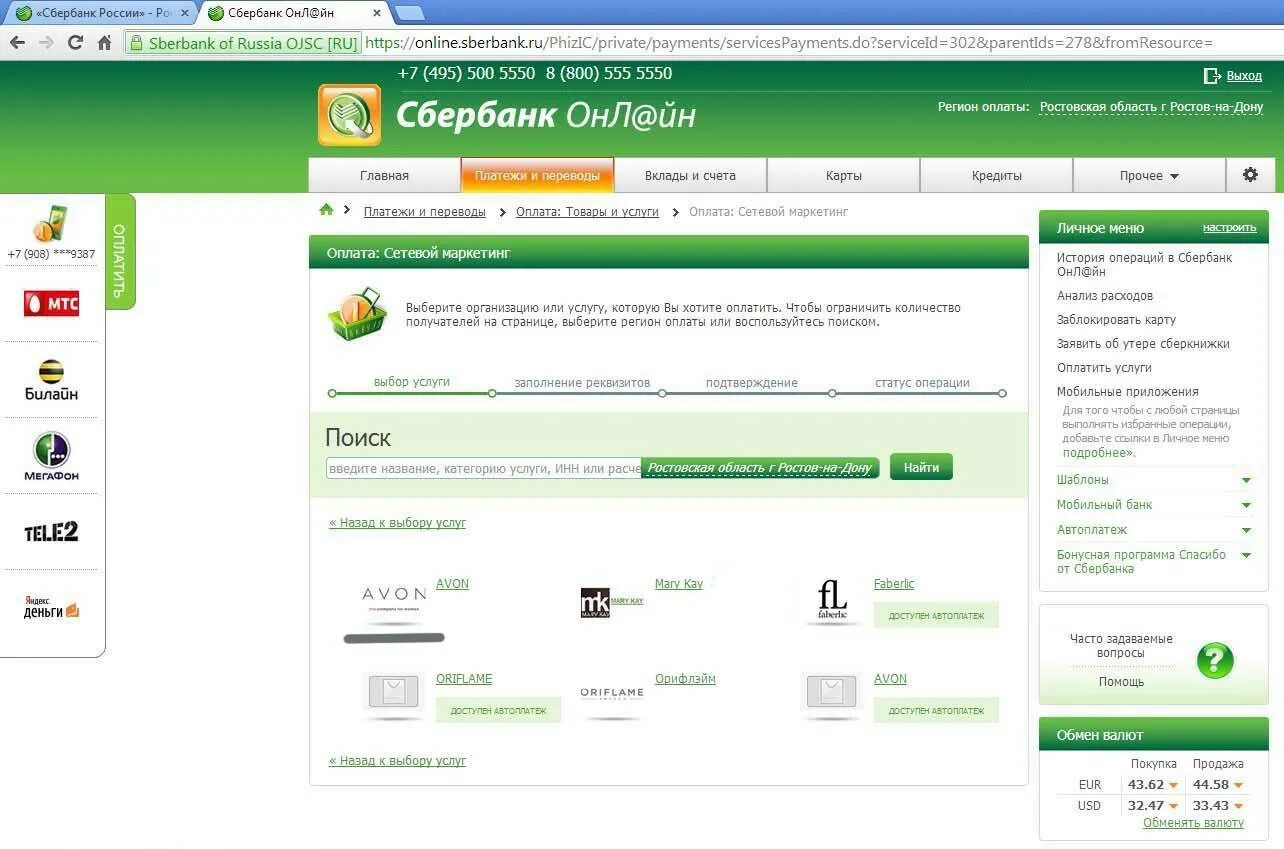Switch to Сбербанк России browser tab

[100, 13]
